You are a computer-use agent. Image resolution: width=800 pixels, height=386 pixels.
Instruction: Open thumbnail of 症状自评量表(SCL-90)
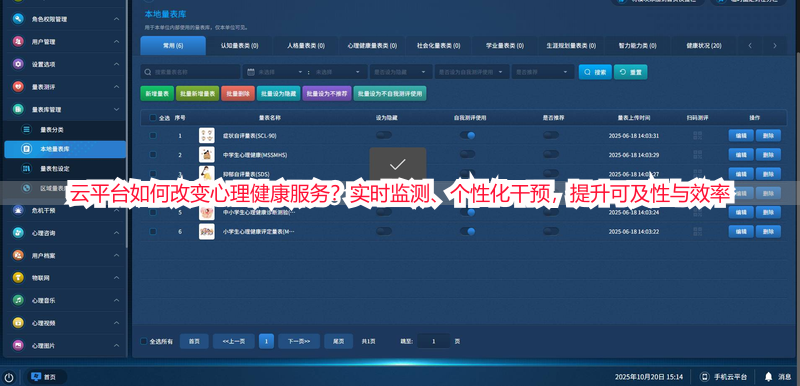pos(207,136)
